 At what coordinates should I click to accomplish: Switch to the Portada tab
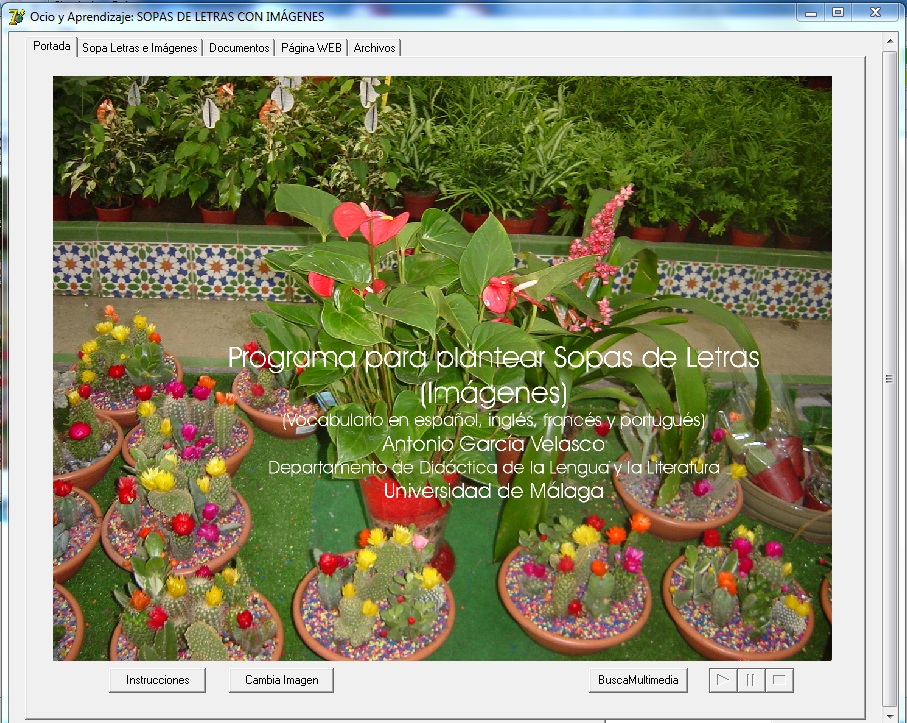tap(51, 46)
